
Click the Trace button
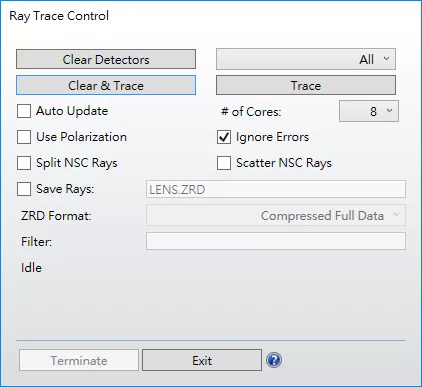306,85
